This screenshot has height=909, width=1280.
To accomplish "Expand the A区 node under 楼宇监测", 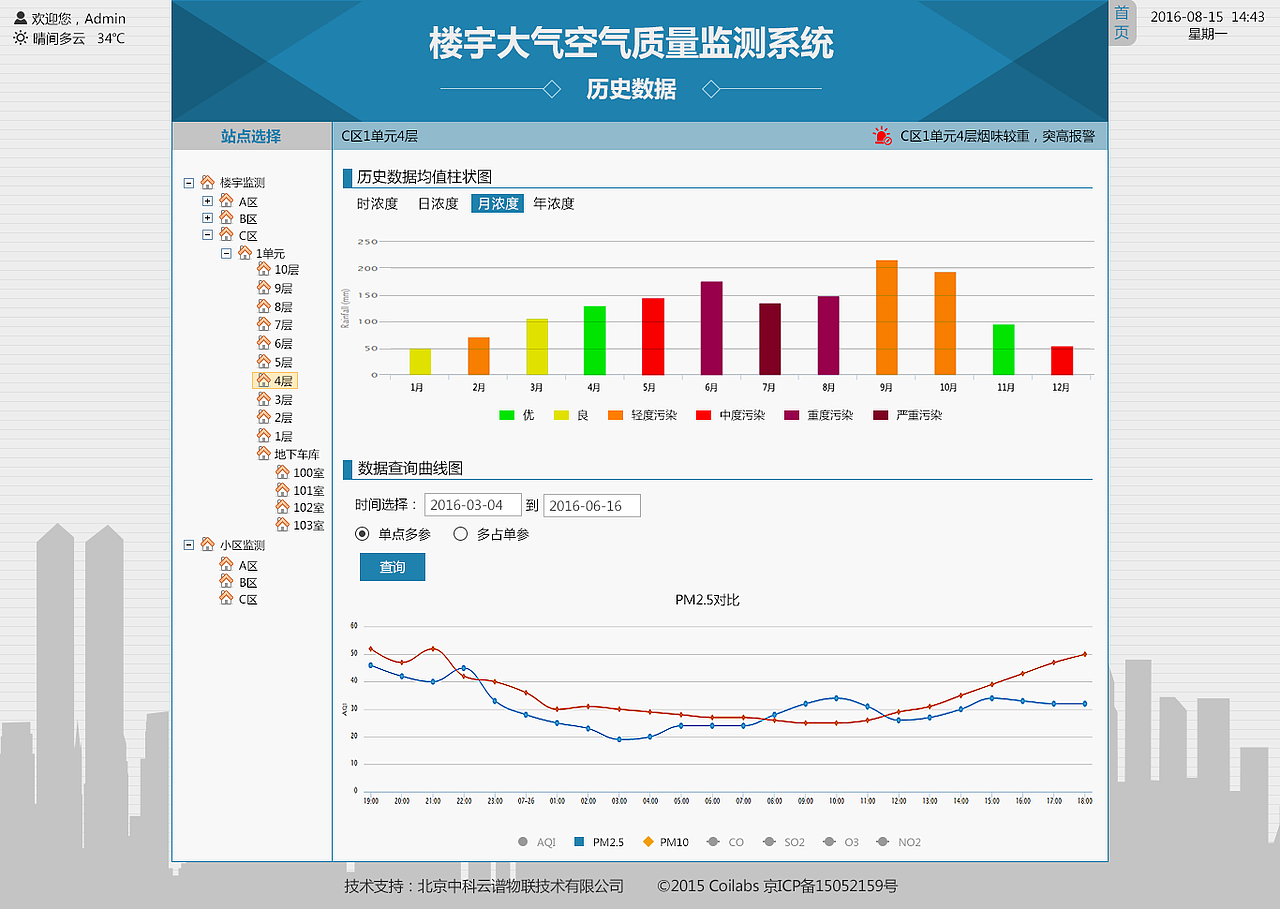I will 208,201.
